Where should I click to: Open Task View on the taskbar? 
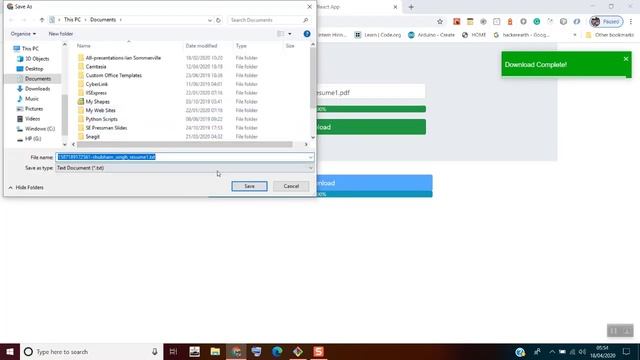coord(173,351)
